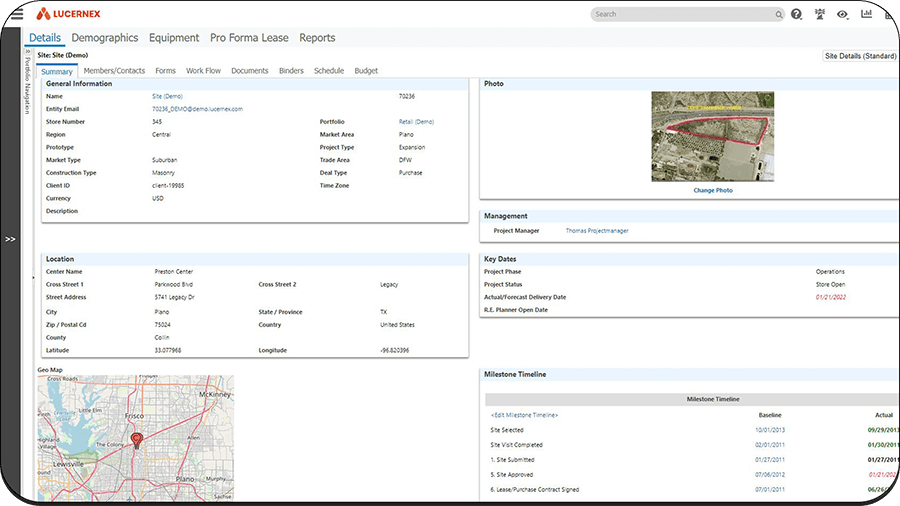This screenshot has width=900, height=506.
Task: Open the Help question mark icon
Action: [x=796, y=14]
